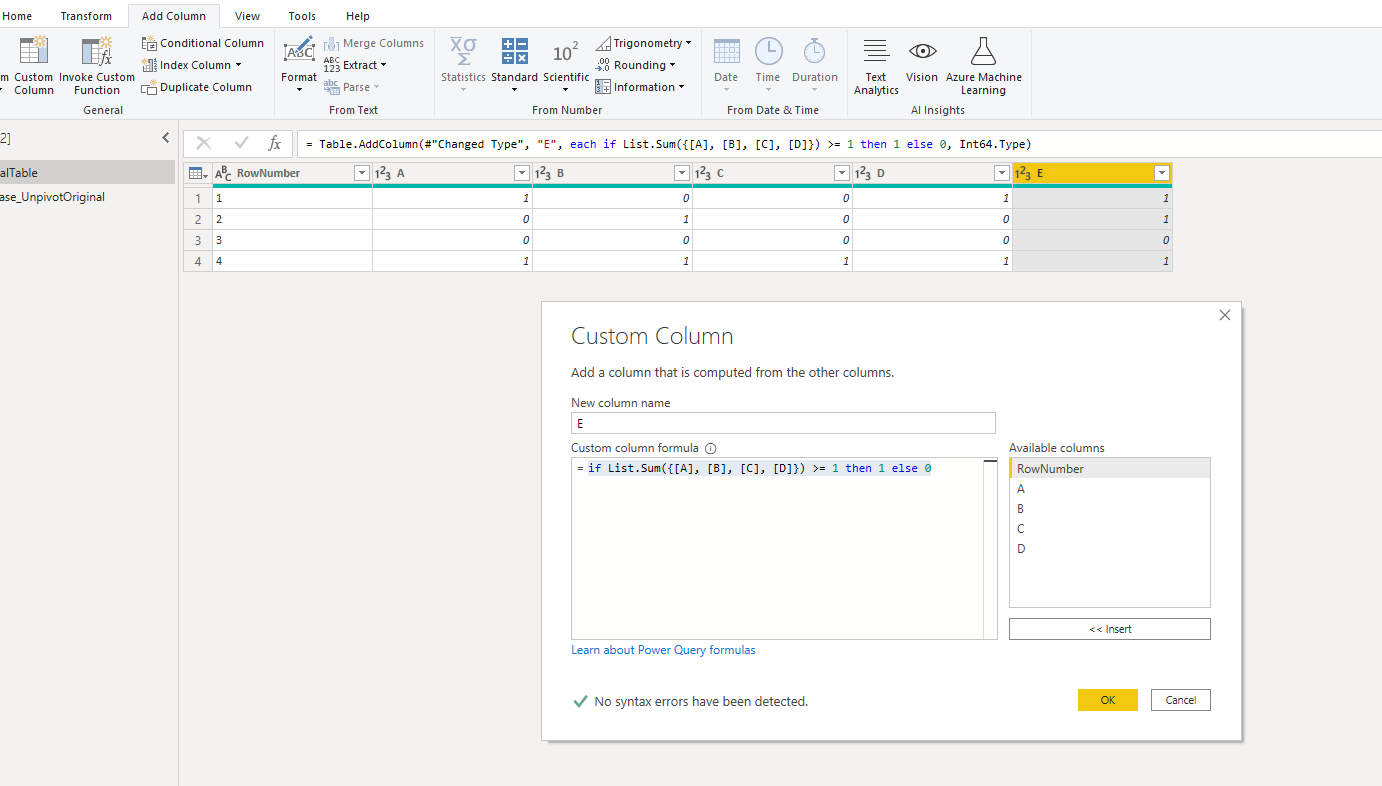This screenshot has width=1382, height=786.
Task: Click the << Insert button
Action: [x=1110, y=629]
